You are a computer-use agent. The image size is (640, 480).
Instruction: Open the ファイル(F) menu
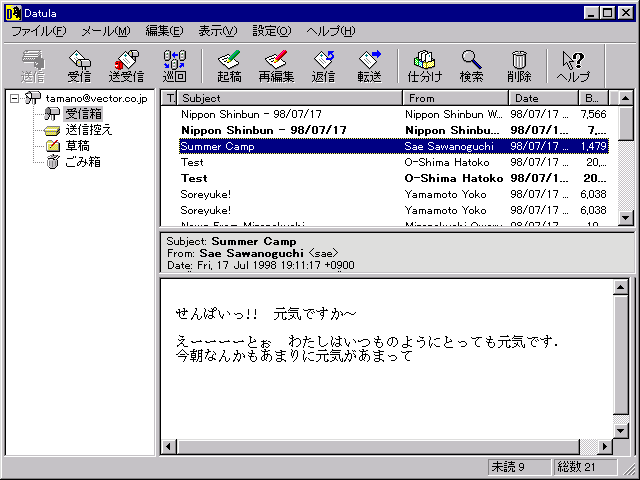[x=39, y=31]
